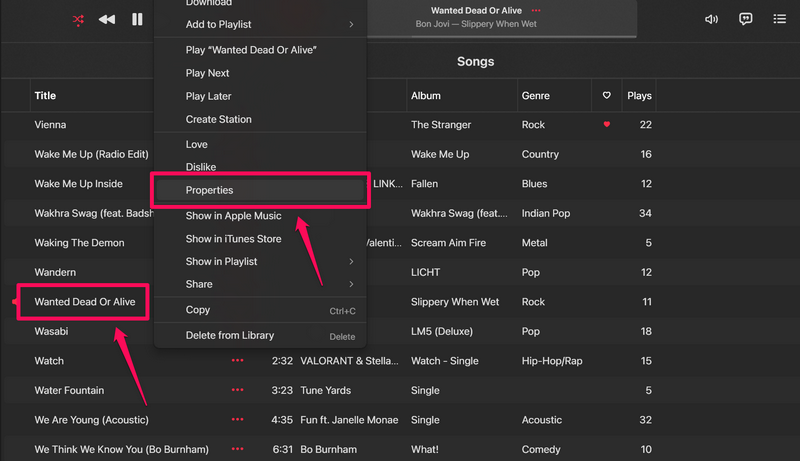This screenshot has height=461, width=800.
Task: Click the rewind previous track button
Action: (x=107, y=19)
